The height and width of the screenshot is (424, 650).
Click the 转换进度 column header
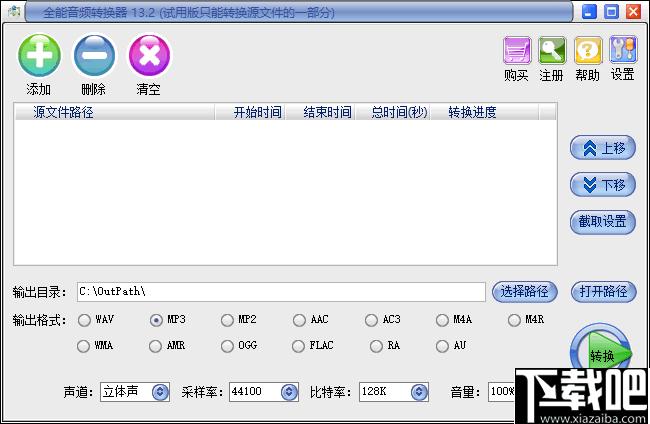point(485,112)
